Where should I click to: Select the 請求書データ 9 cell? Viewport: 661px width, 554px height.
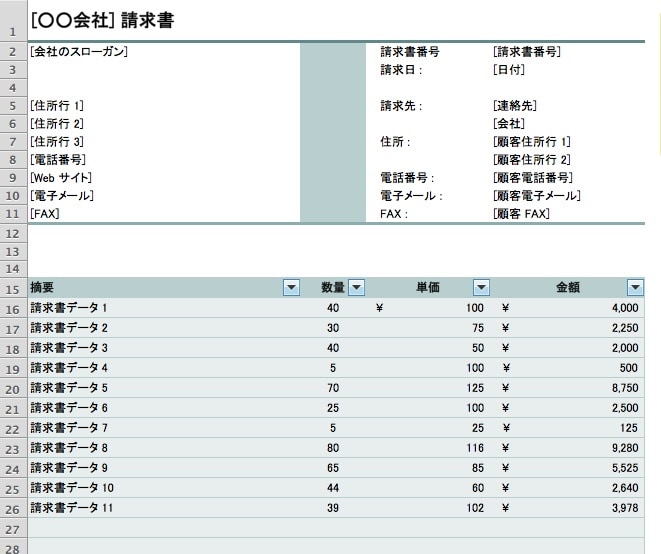click(69, 468)
